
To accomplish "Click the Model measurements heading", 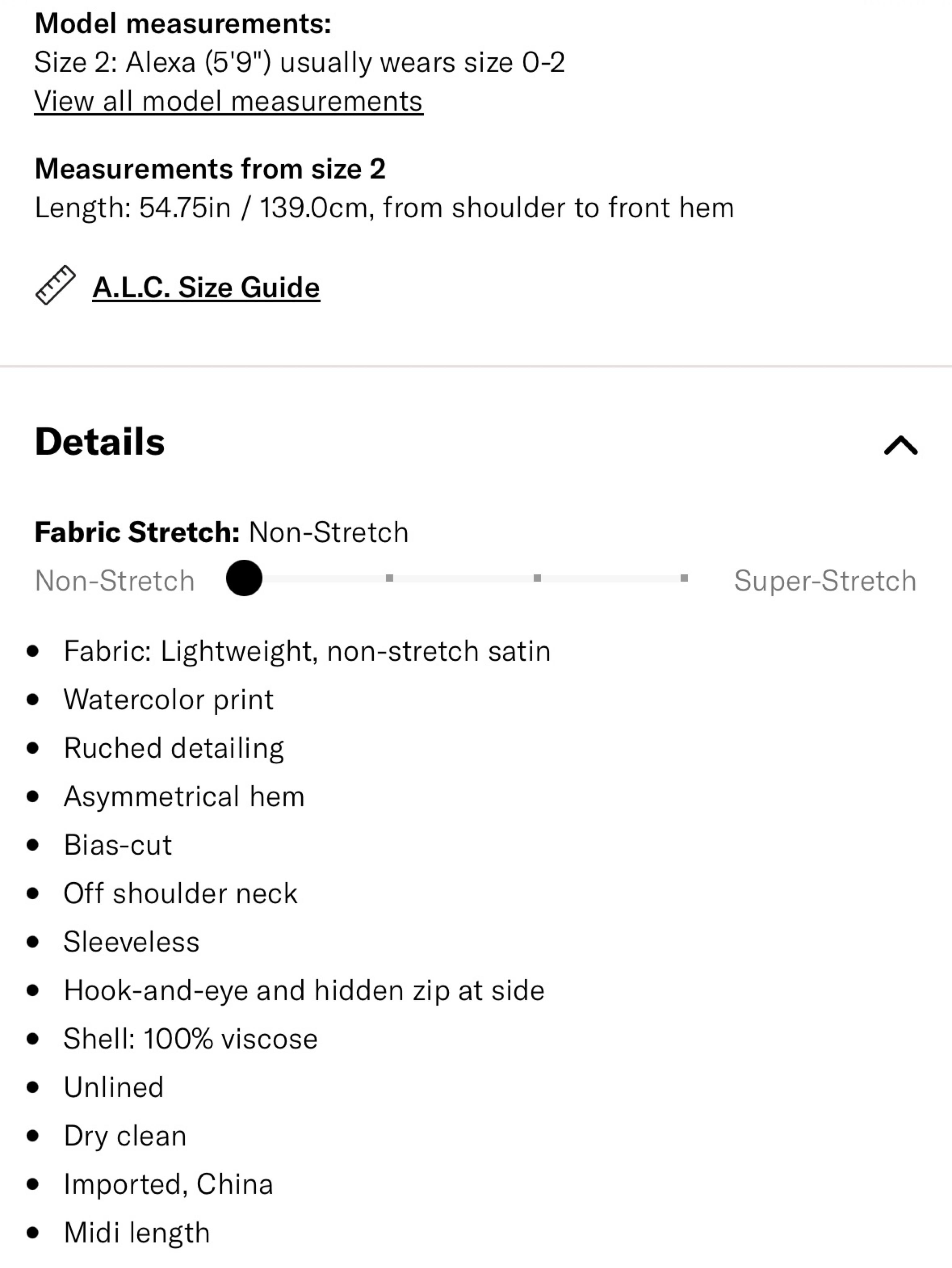I will [183, 24].
